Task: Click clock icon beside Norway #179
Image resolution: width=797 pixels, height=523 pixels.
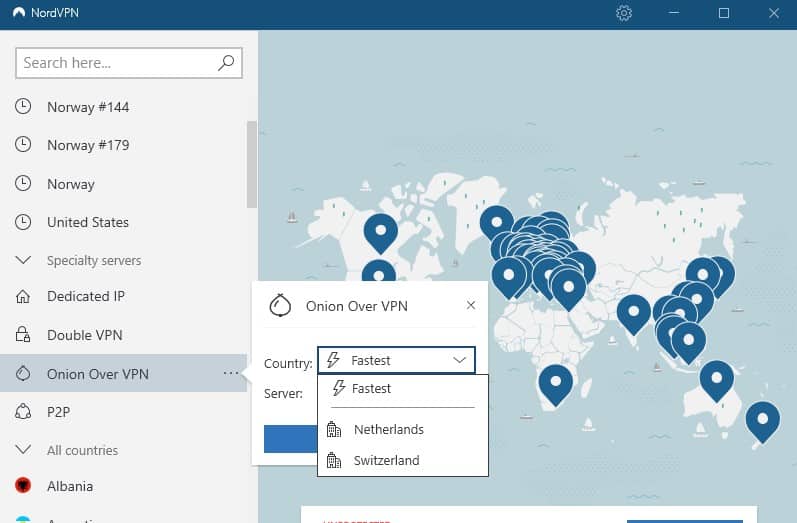Action: pos(23,144)
